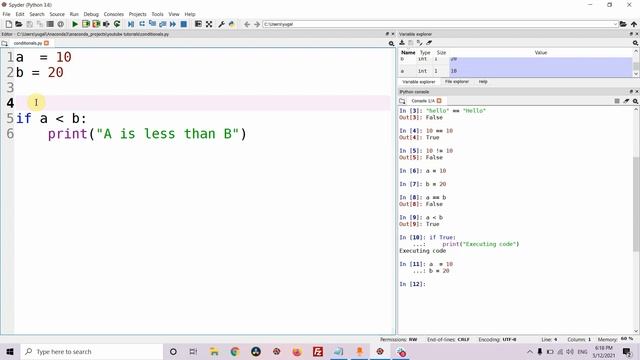Go forward with right arrow
Viewport: 640px width, 360px height.
[257, 24]
